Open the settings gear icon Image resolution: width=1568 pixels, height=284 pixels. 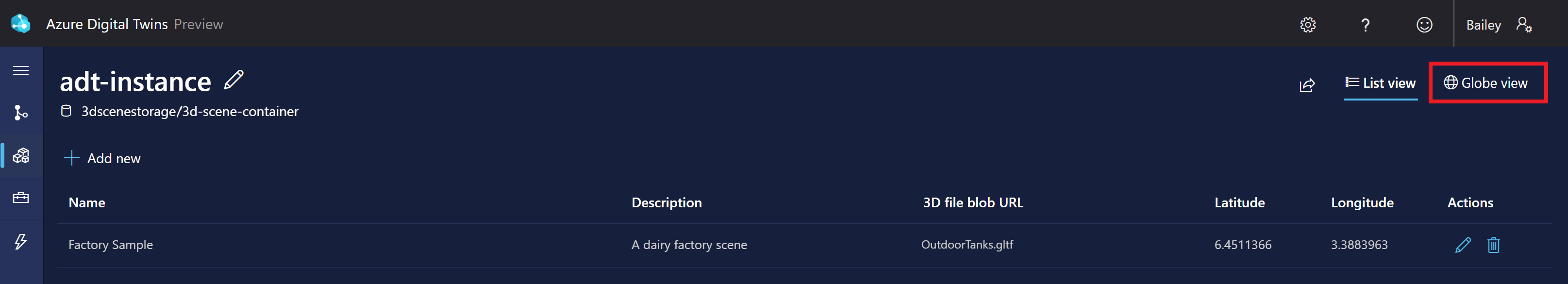[1307, 24]
